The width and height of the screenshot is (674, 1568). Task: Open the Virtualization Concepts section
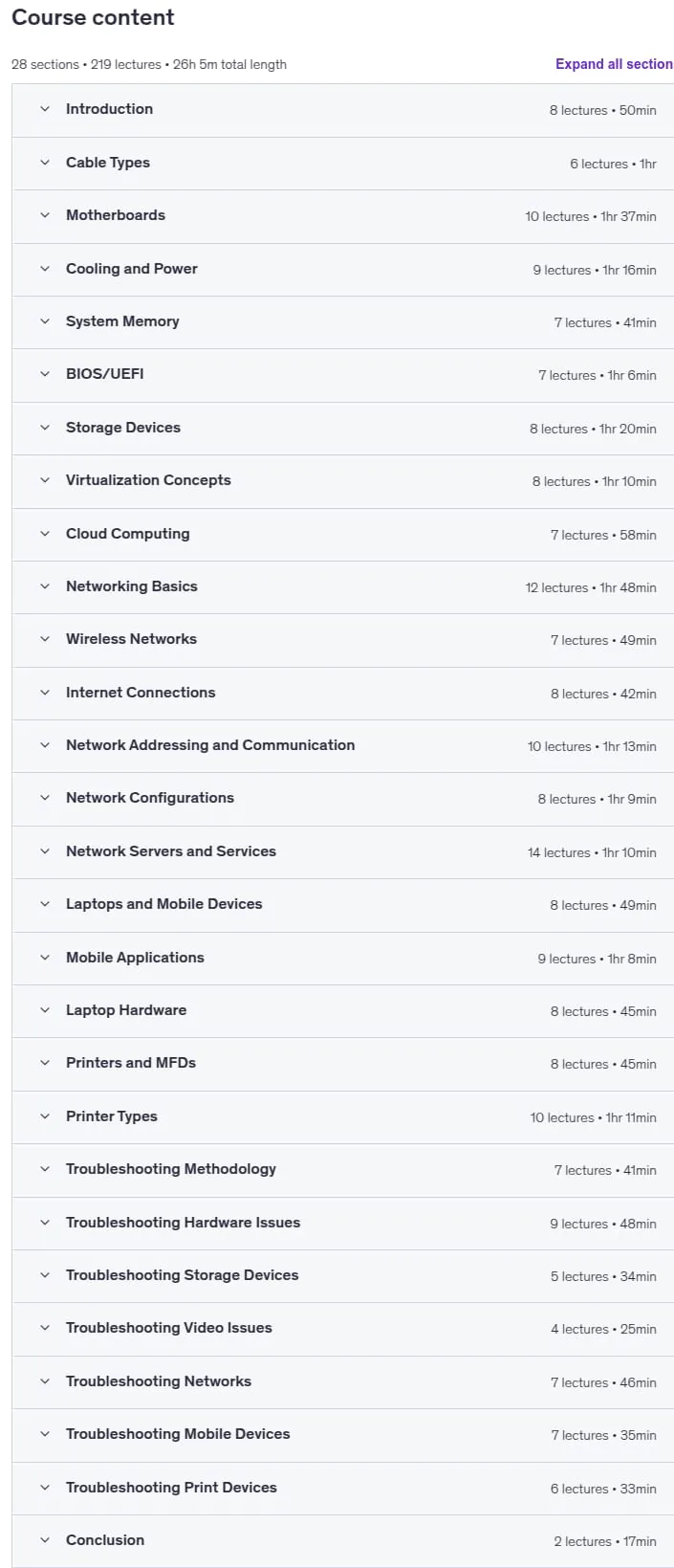pyautogui.click(x=342, y=480)
